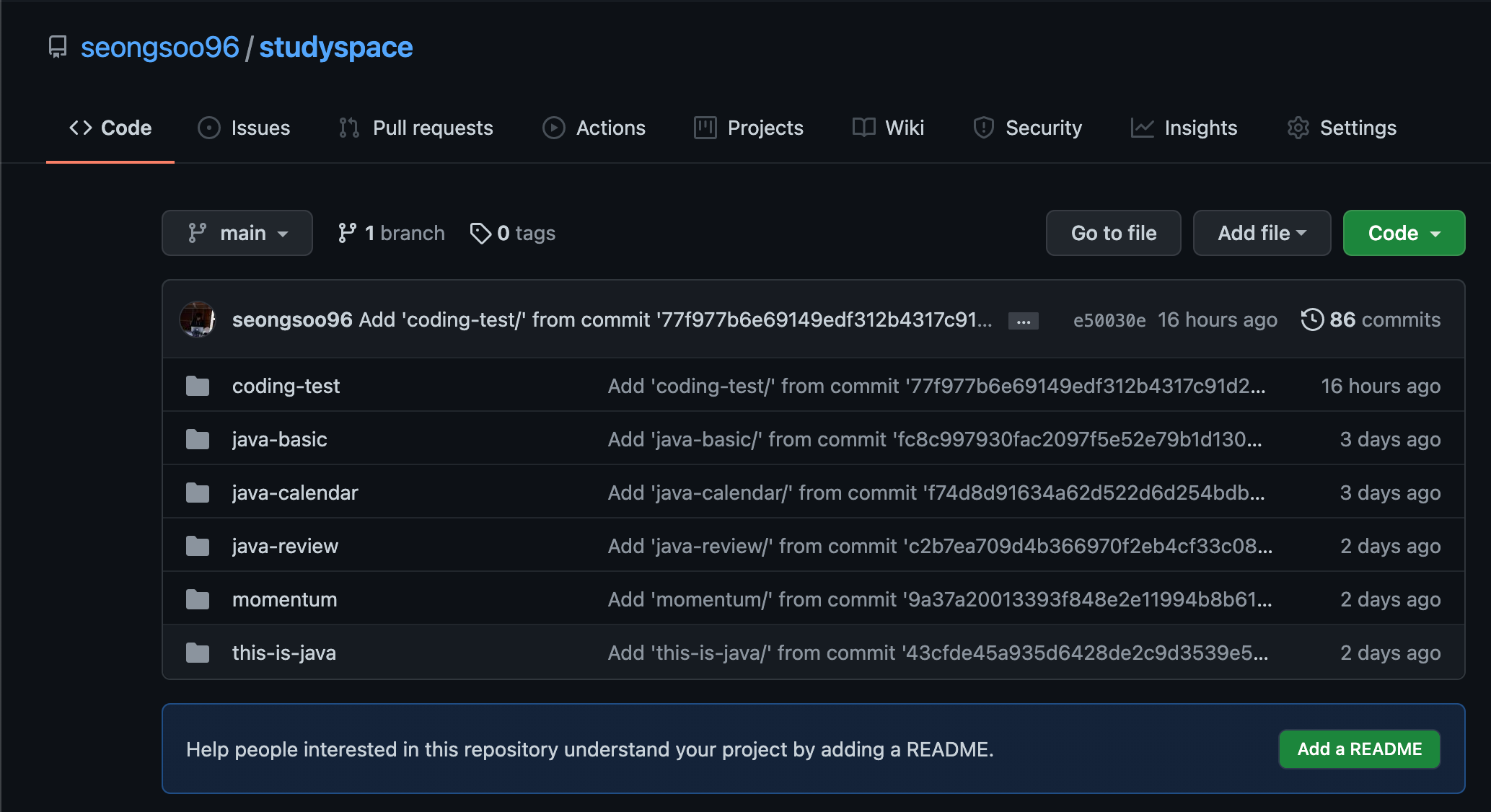Open the Actions tab
This screenshot has width=1491, height=812.
click(x=594, y=128)
